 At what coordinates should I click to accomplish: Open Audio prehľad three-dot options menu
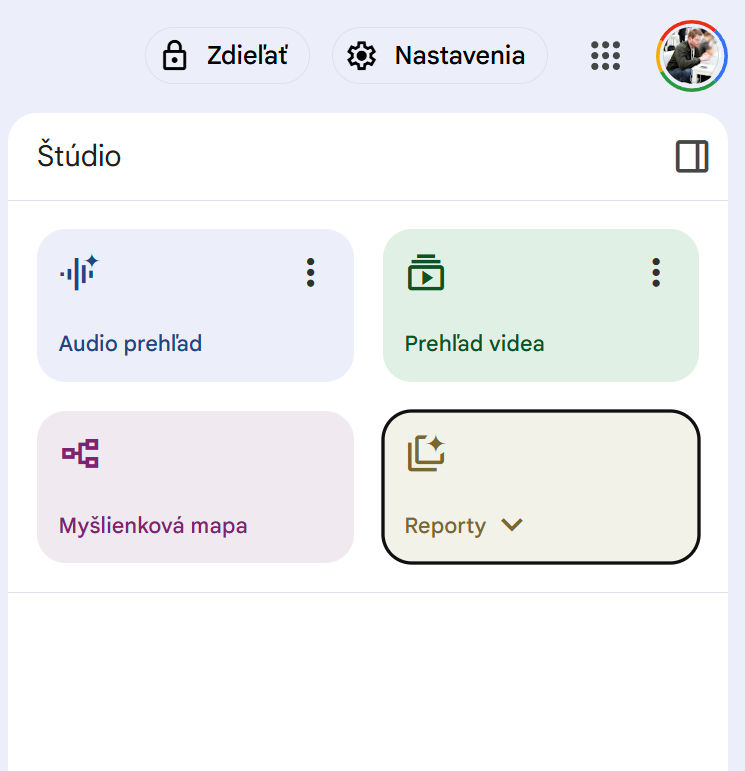coord(311,272)
